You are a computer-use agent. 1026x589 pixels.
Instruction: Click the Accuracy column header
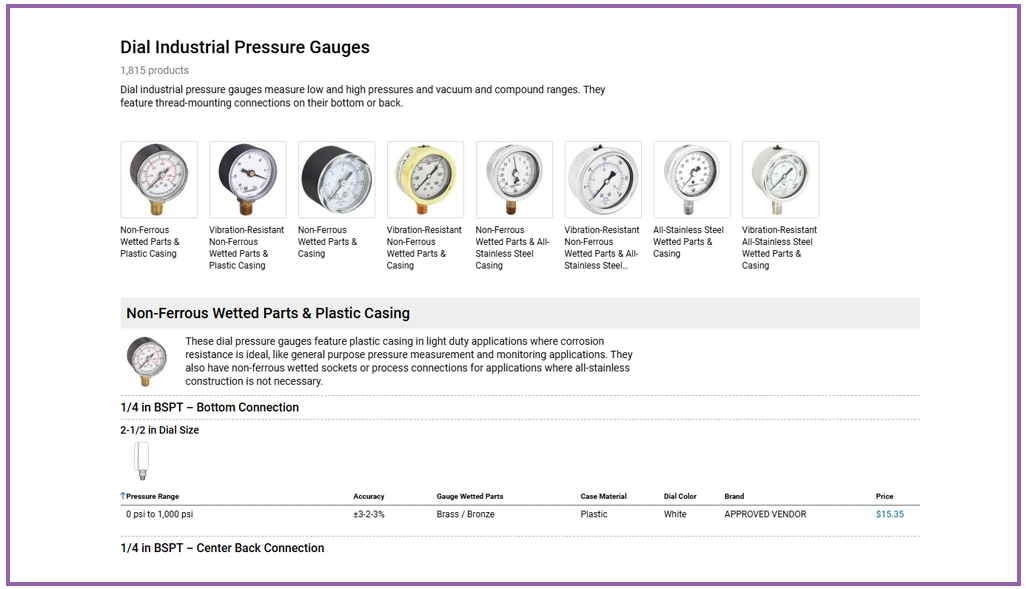(368, 496)
